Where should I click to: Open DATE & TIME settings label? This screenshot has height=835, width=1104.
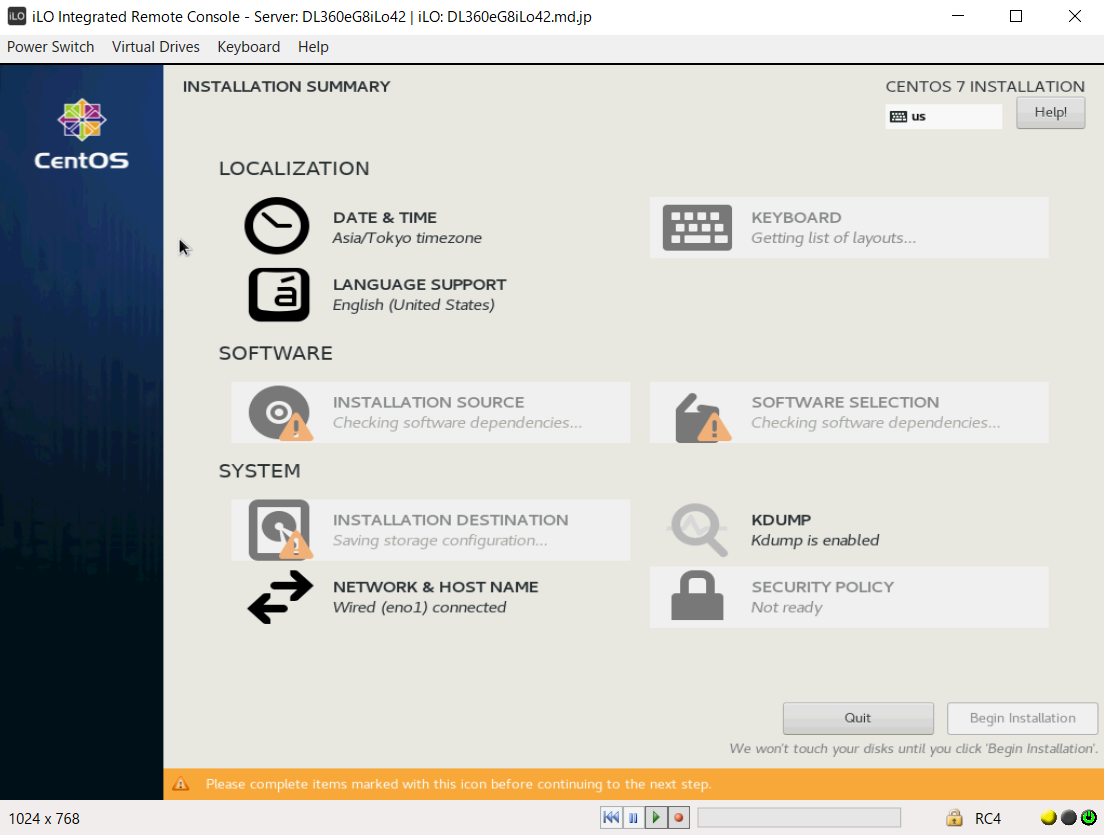click(x=385, y=218)
